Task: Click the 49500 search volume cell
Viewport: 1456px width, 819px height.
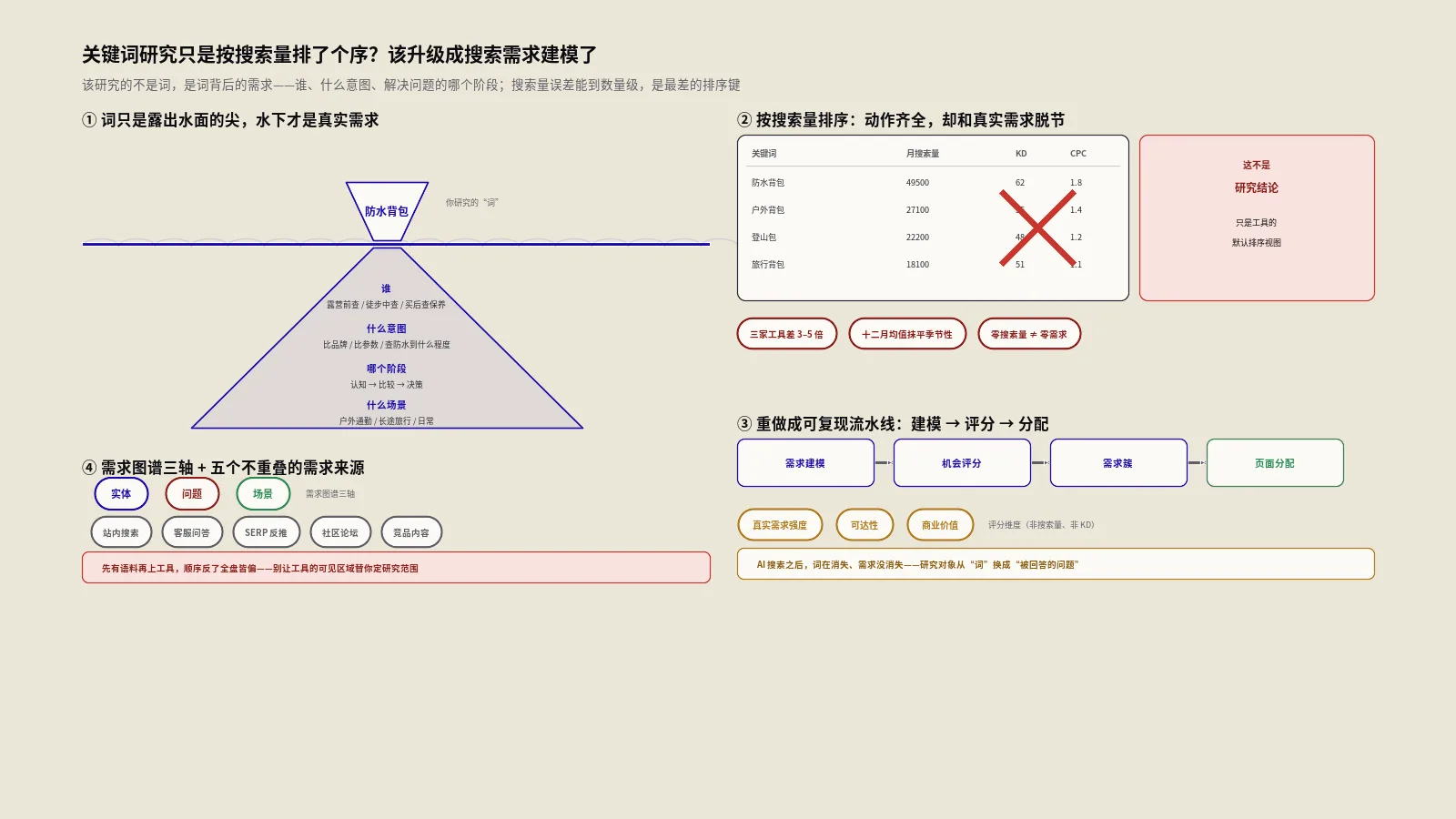Action: point(917,183)
